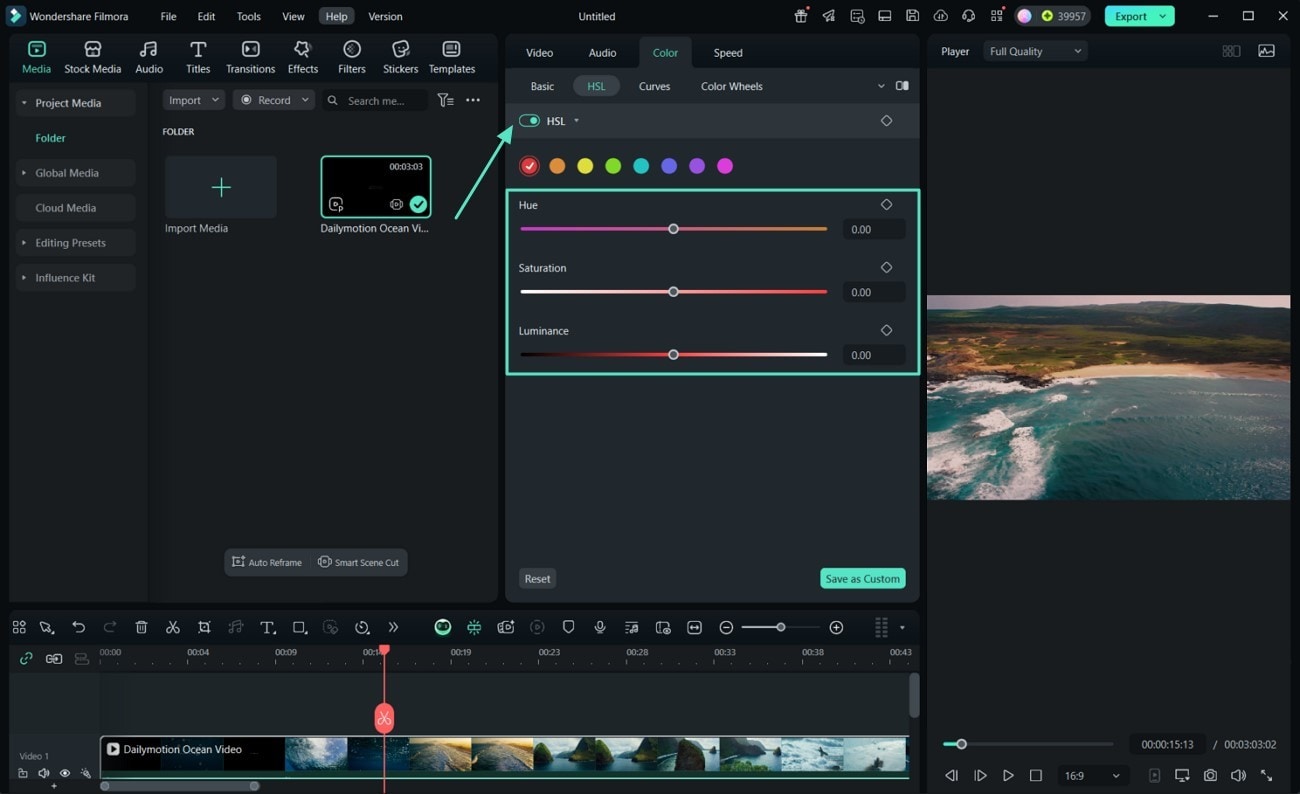Click the scissors split icon in timeline toolbar
Image resolution: width=1300 pixels, height=794 pixels.
[173, 627]
